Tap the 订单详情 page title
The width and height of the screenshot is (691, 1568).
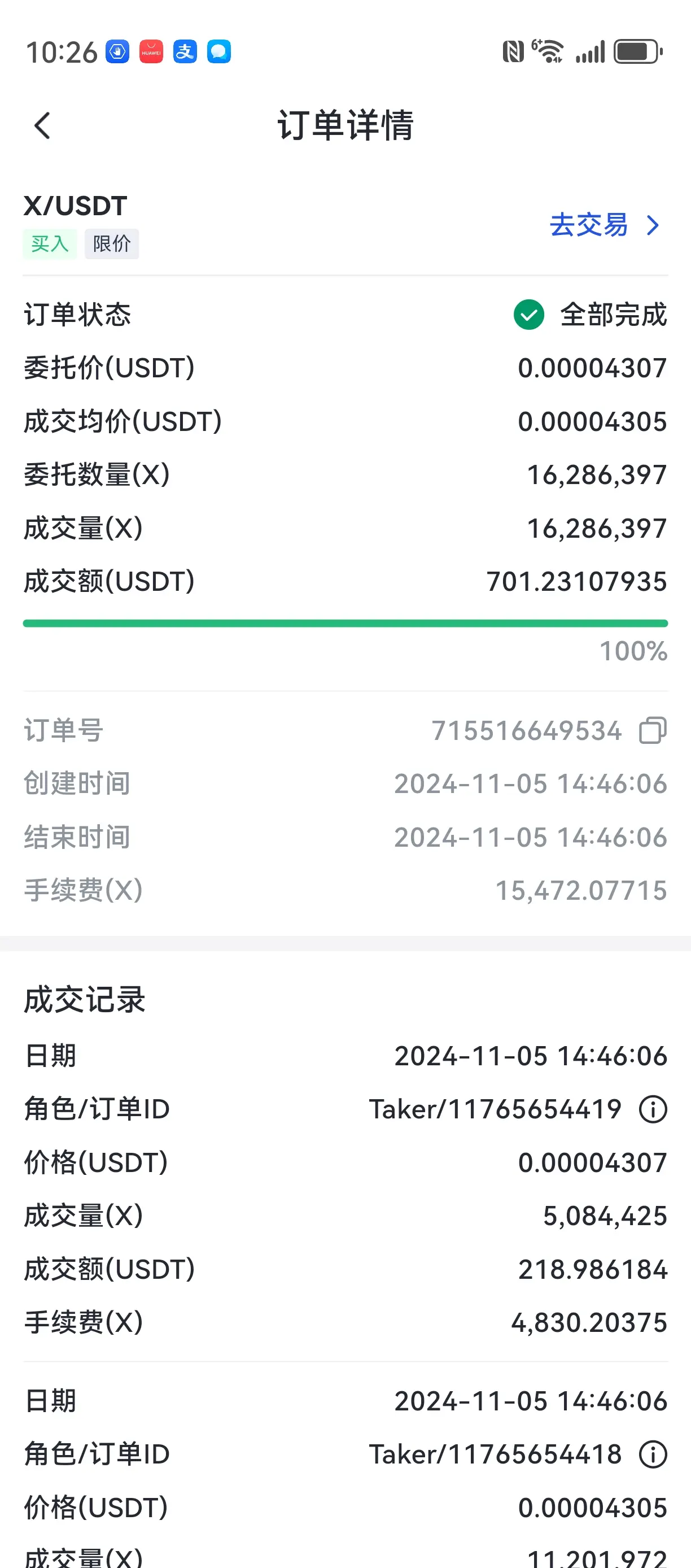click(x=345, y=125)
